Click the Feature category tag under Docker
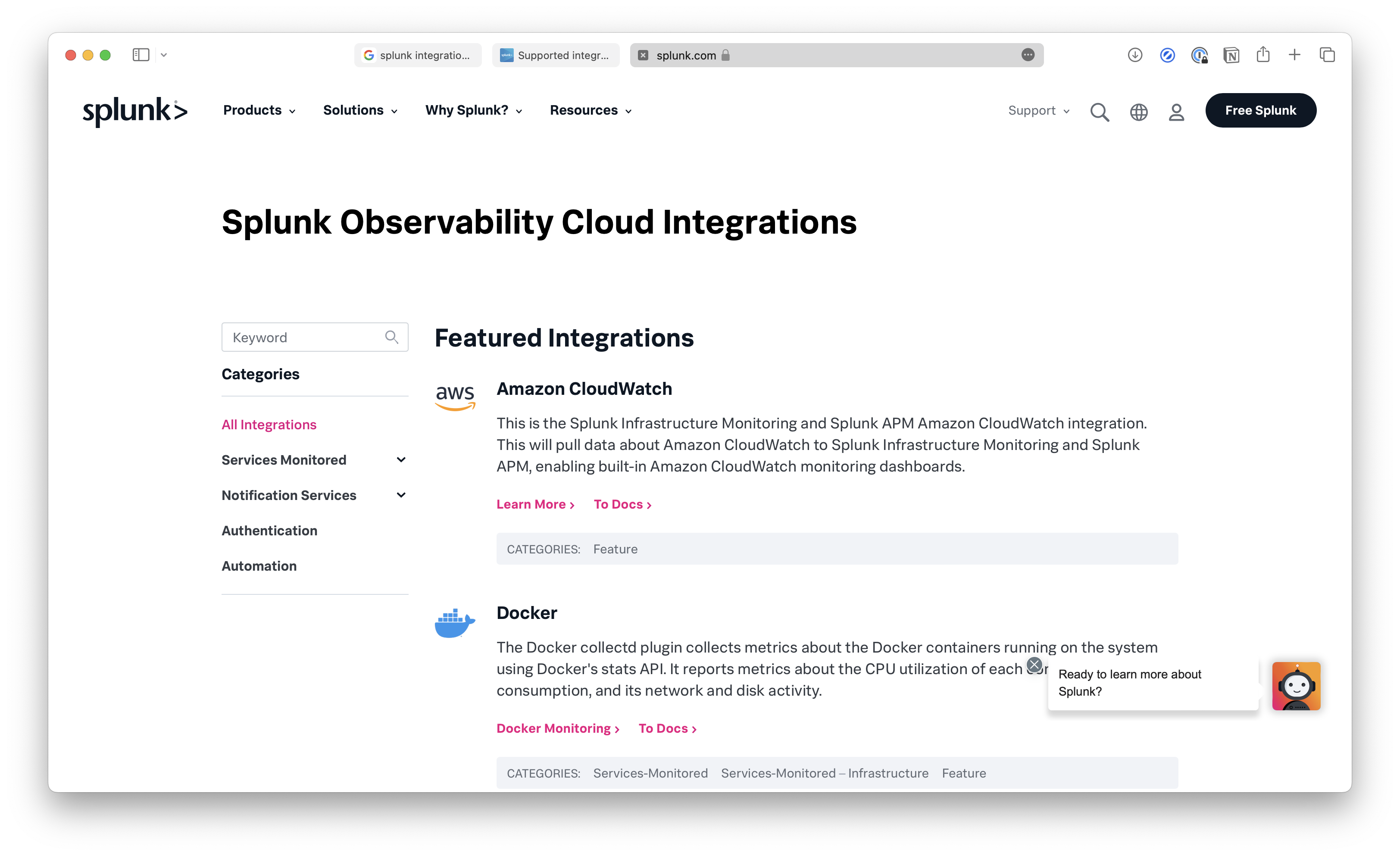 coord(964,773)
